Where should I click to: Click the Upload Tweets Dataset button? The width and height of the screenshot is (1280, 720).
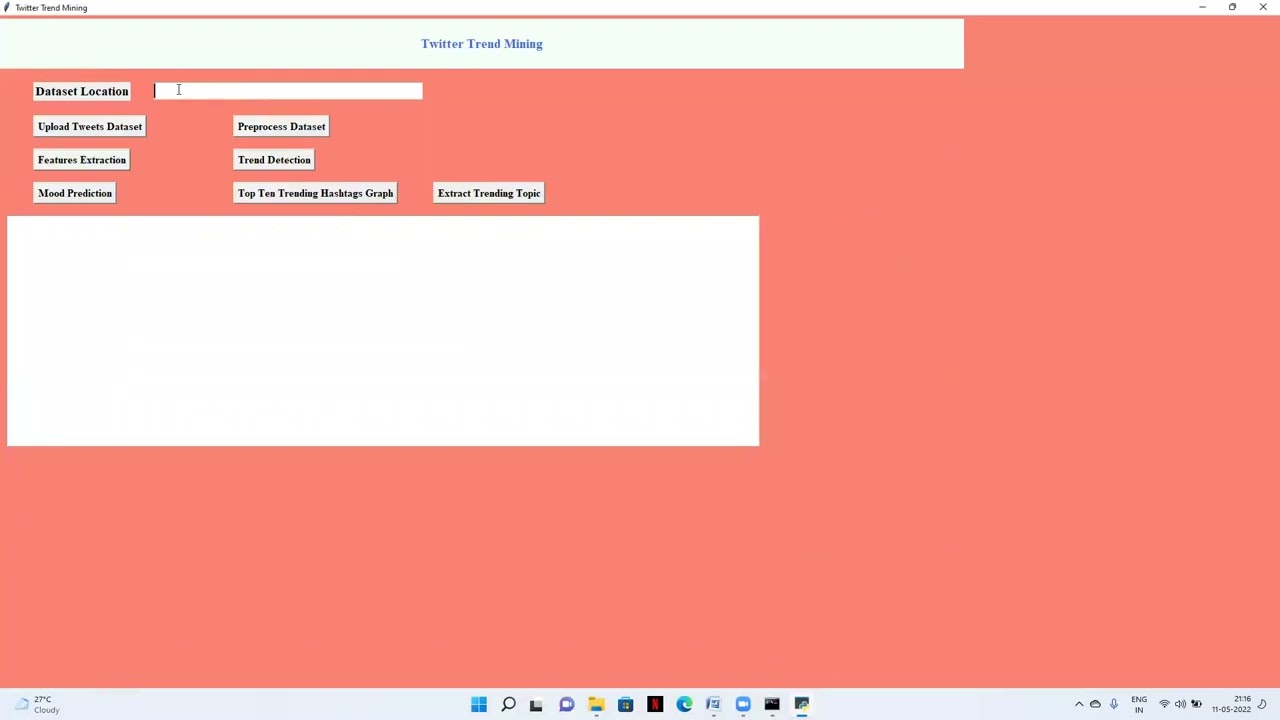tap(90, 127)
